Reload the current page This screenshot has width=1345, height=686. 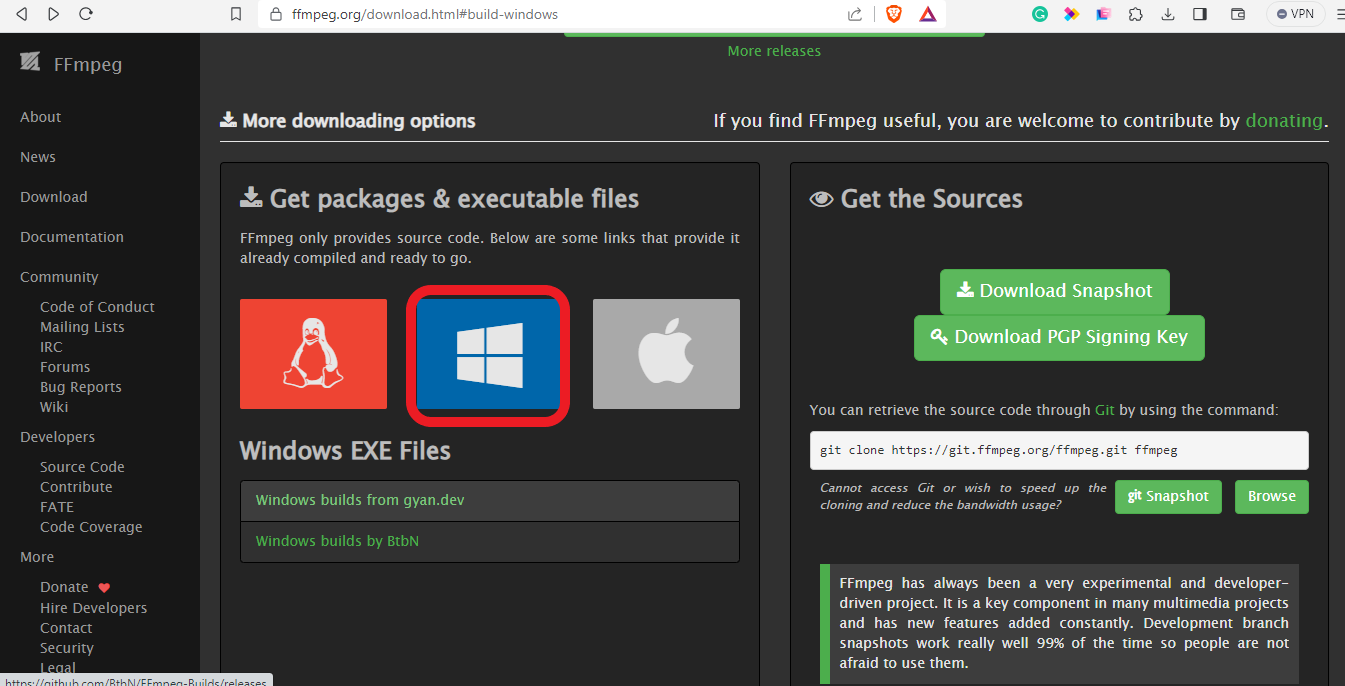pos(86,14)
